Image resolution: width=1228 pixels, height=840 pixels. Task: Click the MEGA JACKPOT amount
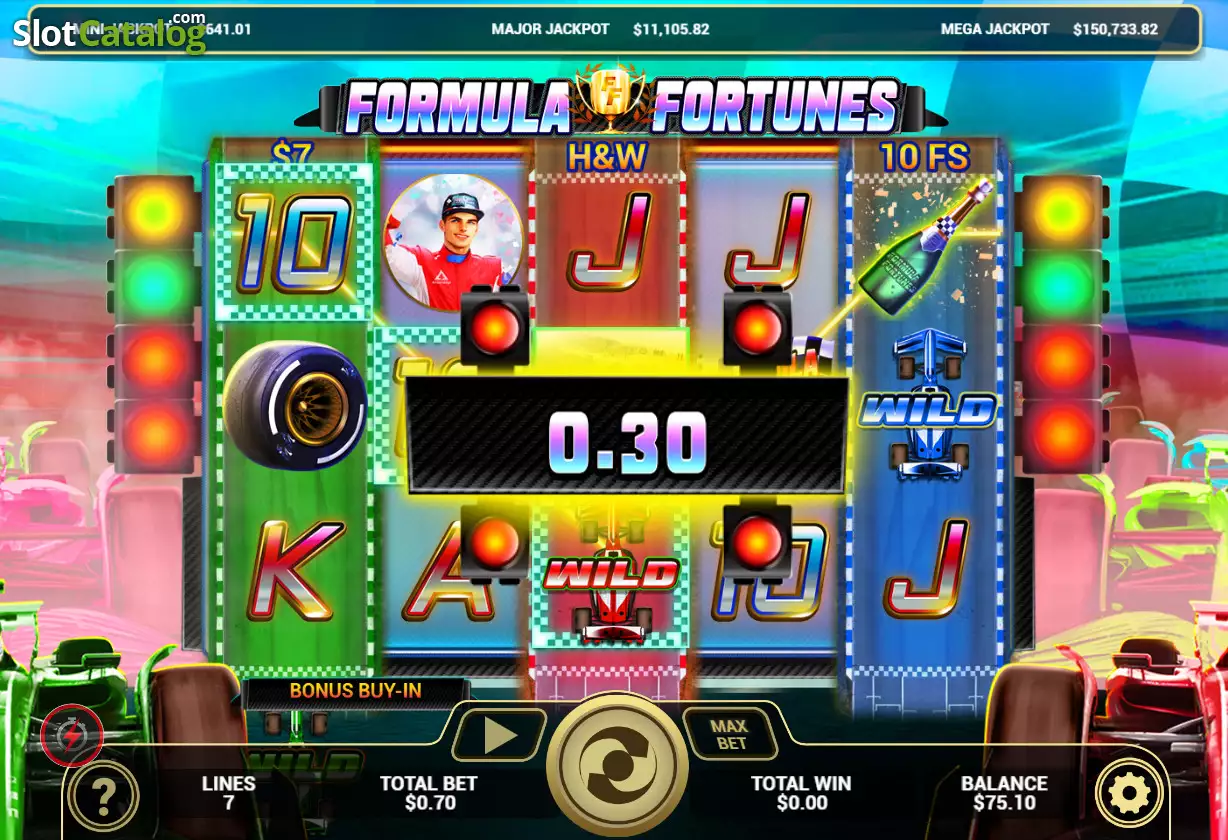tap(1115, 29)
